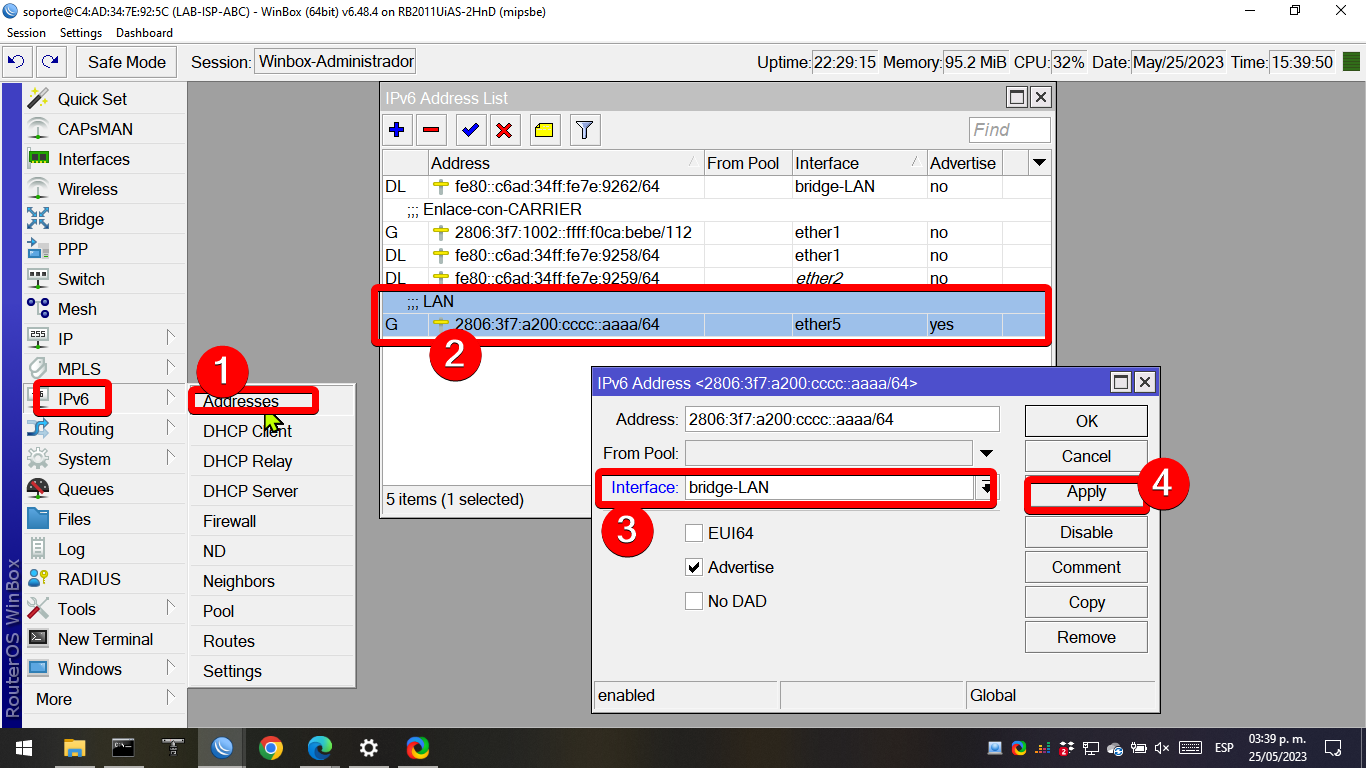
Task: Open the Session menu
Action: point(26,32)
